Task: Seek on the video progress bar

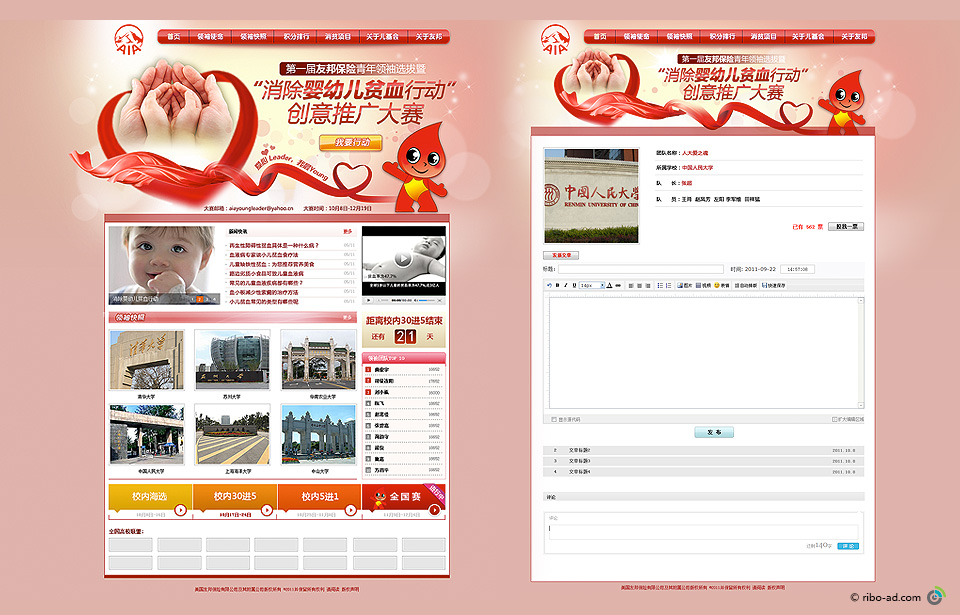Action: (384, 300)
